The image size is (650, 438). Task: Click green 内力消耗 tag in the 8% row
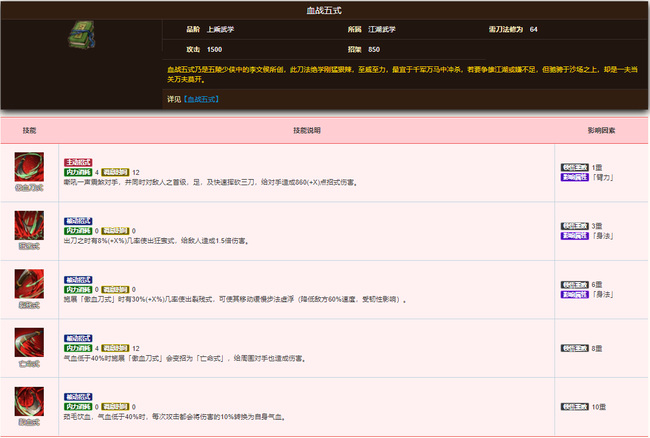[78, 231]
